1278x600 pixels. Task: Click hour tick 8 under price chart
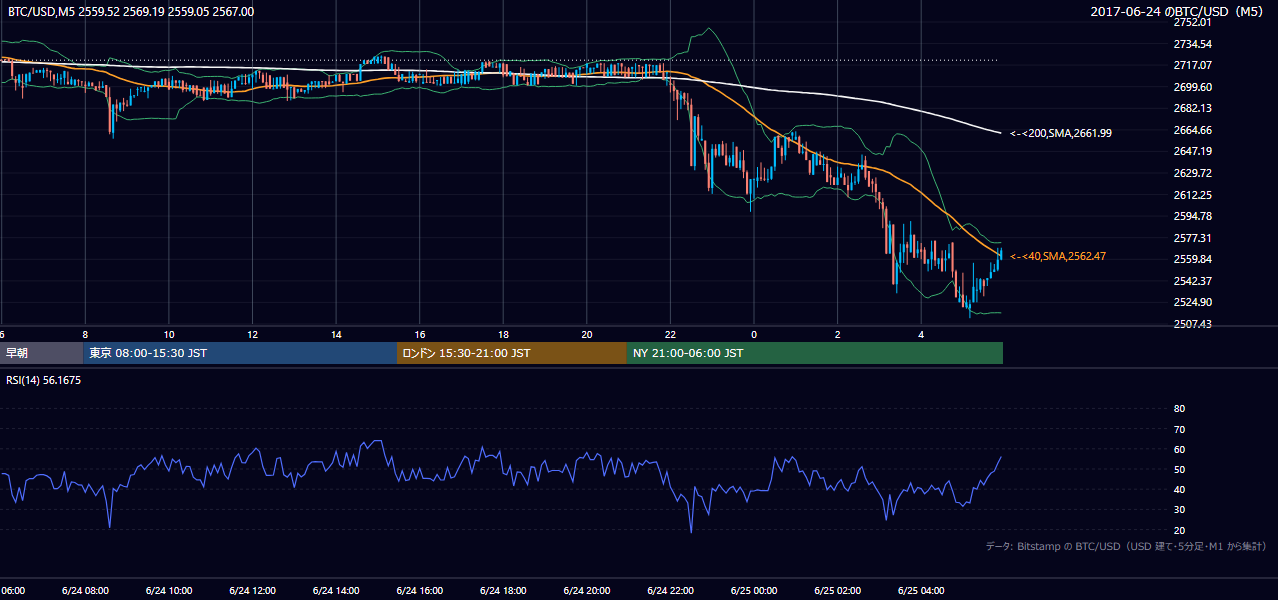pyautogui.click(x=85, y=334)
